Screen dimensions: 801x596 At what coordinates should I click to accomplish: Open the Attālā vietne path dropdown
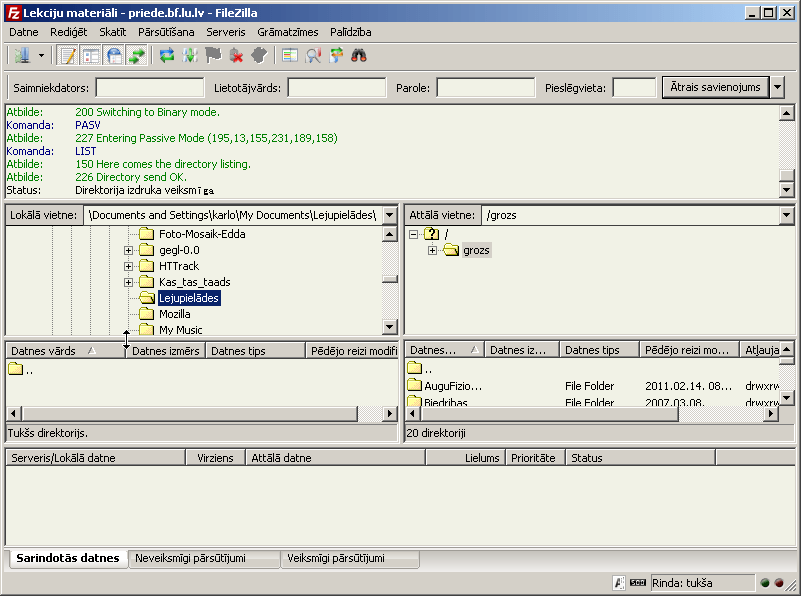tap(786, 215)
